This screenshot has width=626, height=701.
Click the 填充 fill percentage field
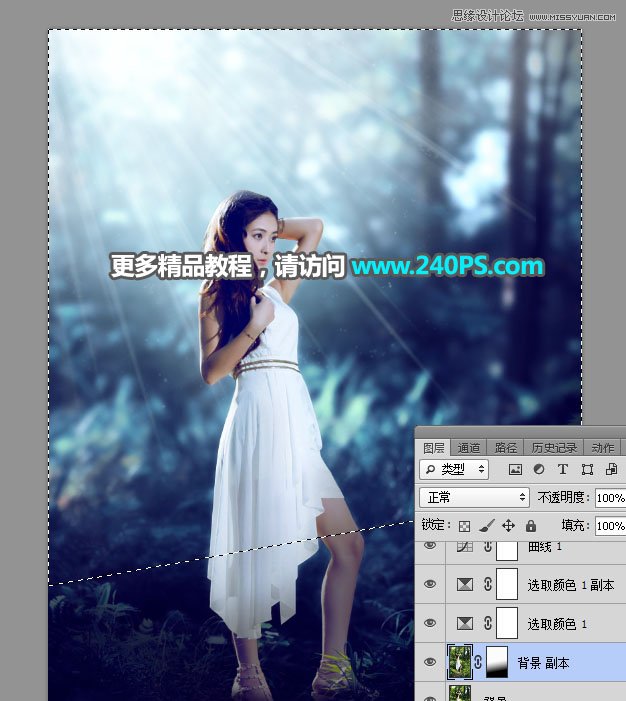coord(611,526)
